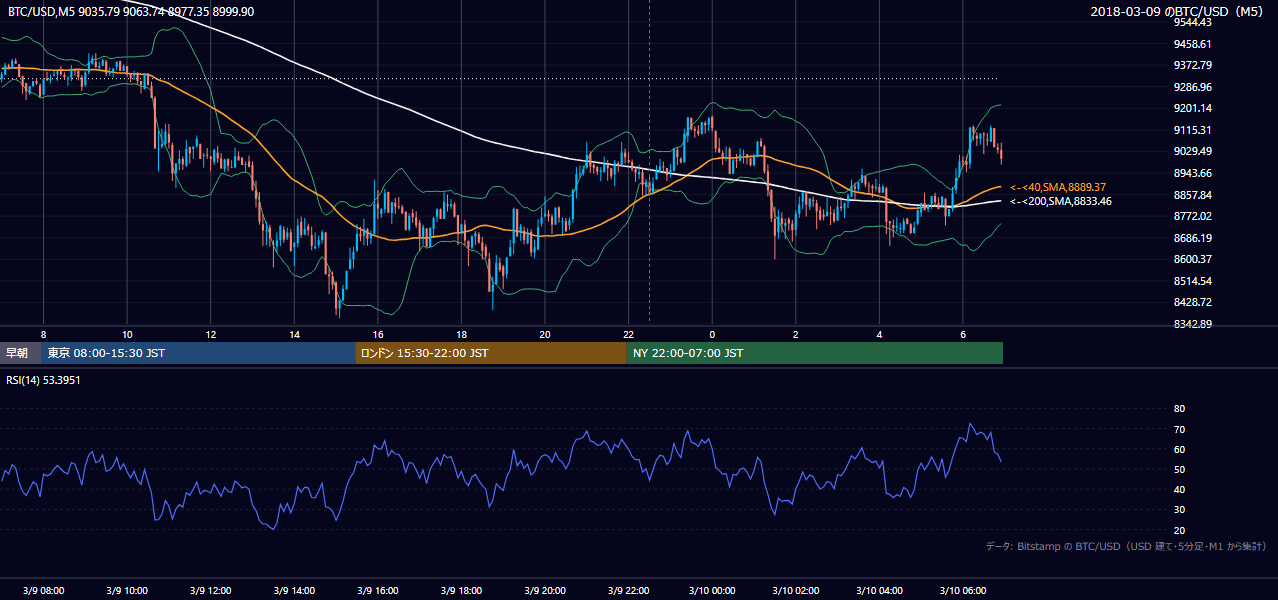Click RSI scale value 70
This screenshot has height=600, width=1278.
(1179, 429)
